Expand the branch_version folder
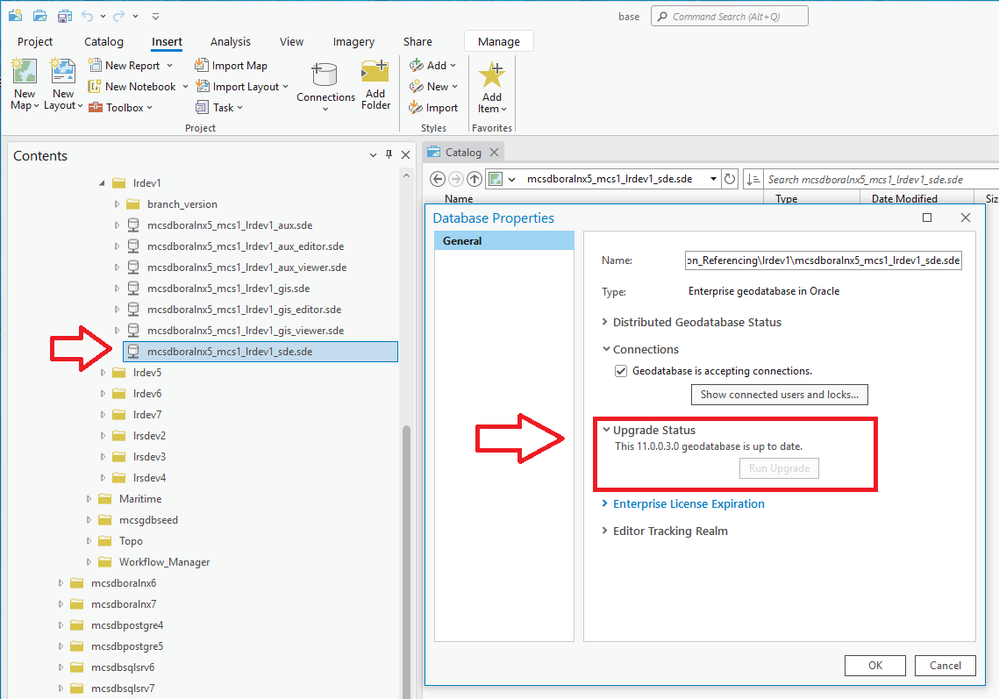The image size is (999, 699). point(117,204)
